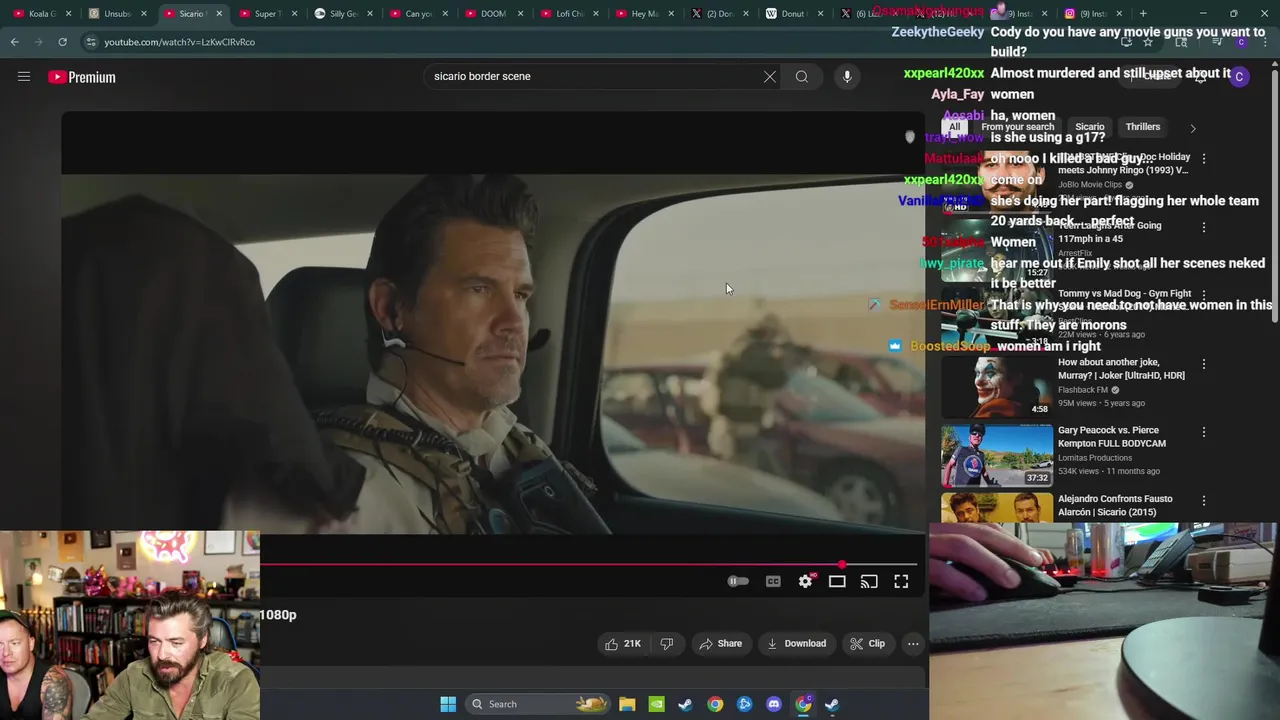Open options for the Joker video
The width and height of the screenshot is (1280, 720).
(1204, 364)
